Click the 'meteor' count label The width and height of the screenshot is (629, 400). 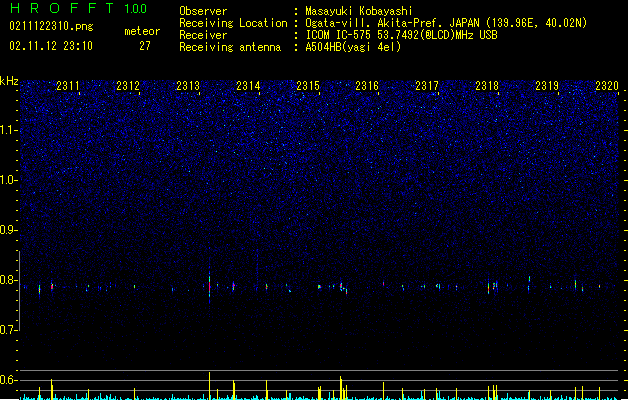tap(142, 31)
